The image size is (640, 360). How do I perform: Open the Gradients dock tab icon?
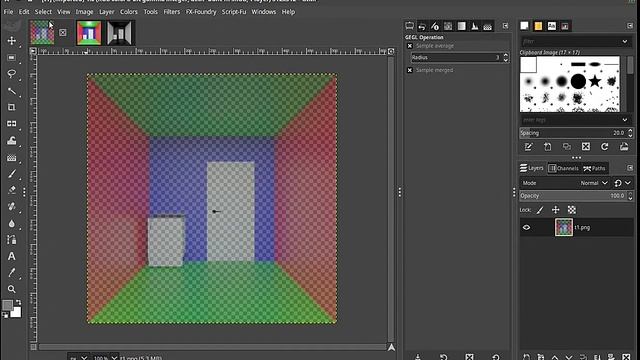point(461,26)
